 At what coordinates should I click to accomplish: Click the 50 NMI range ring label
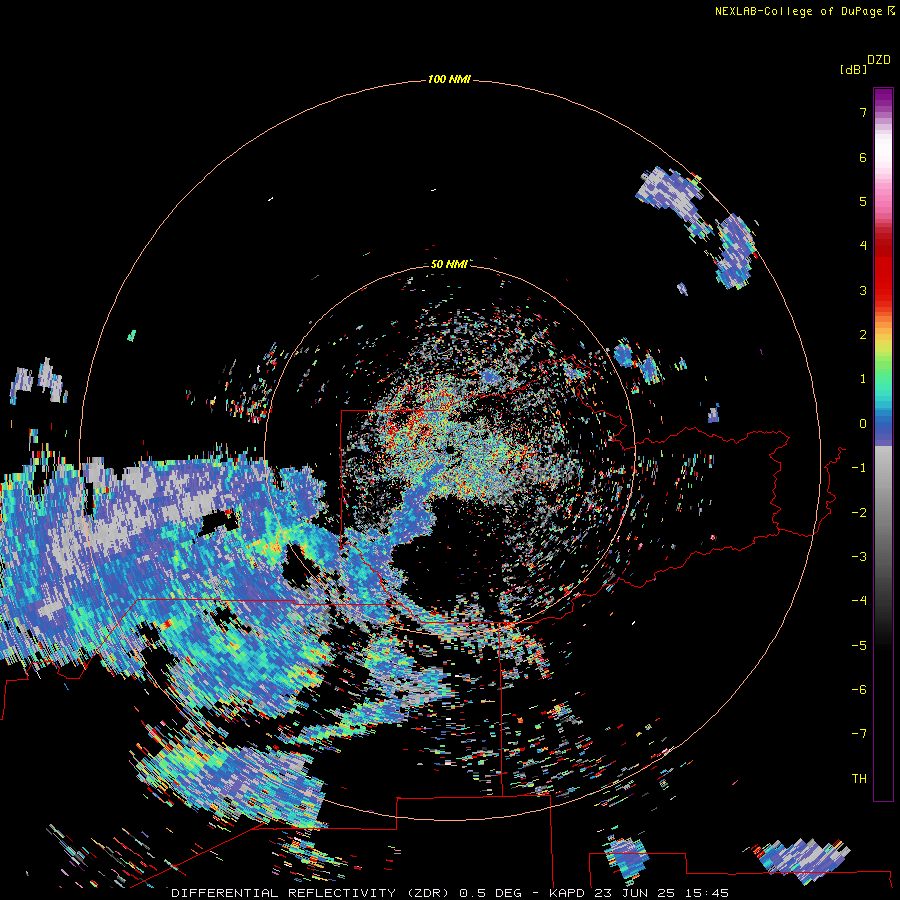(x=449, y=264)
